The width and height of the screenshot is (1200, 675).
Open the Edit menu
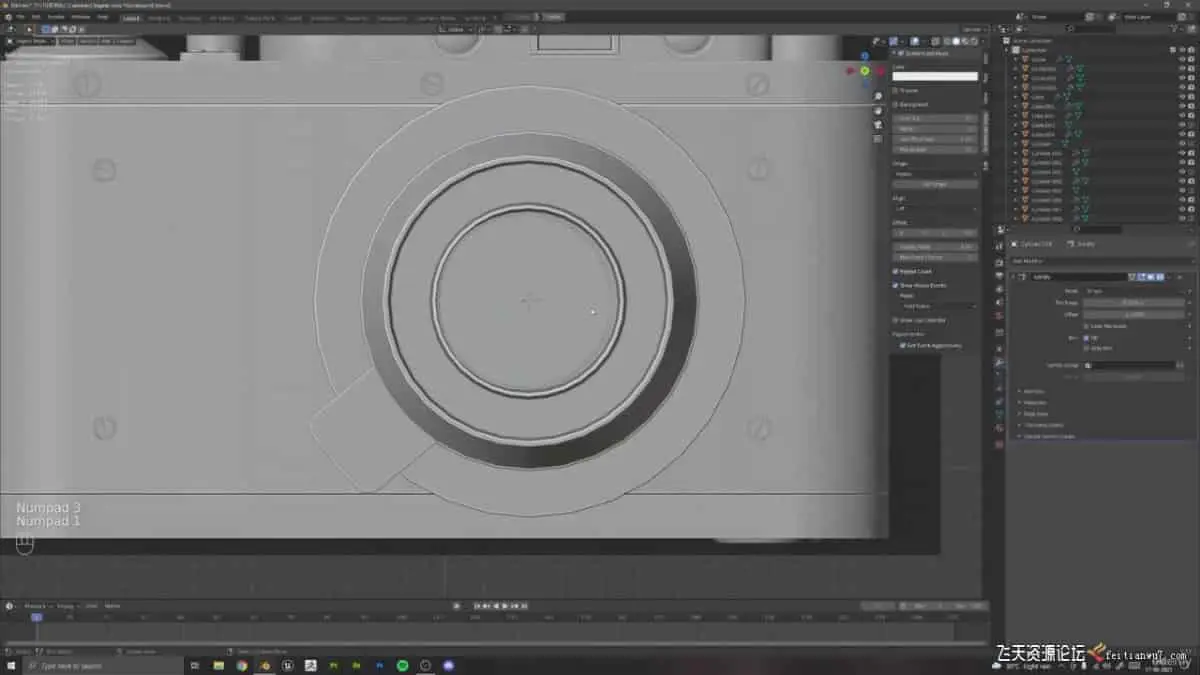point(36,17)
